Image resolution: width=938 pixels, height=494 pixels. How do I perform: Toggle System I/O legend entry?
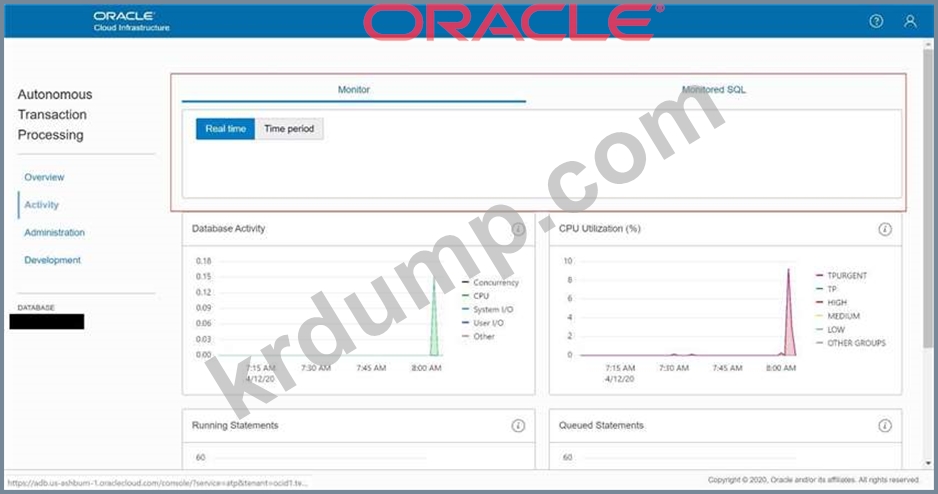488,309
